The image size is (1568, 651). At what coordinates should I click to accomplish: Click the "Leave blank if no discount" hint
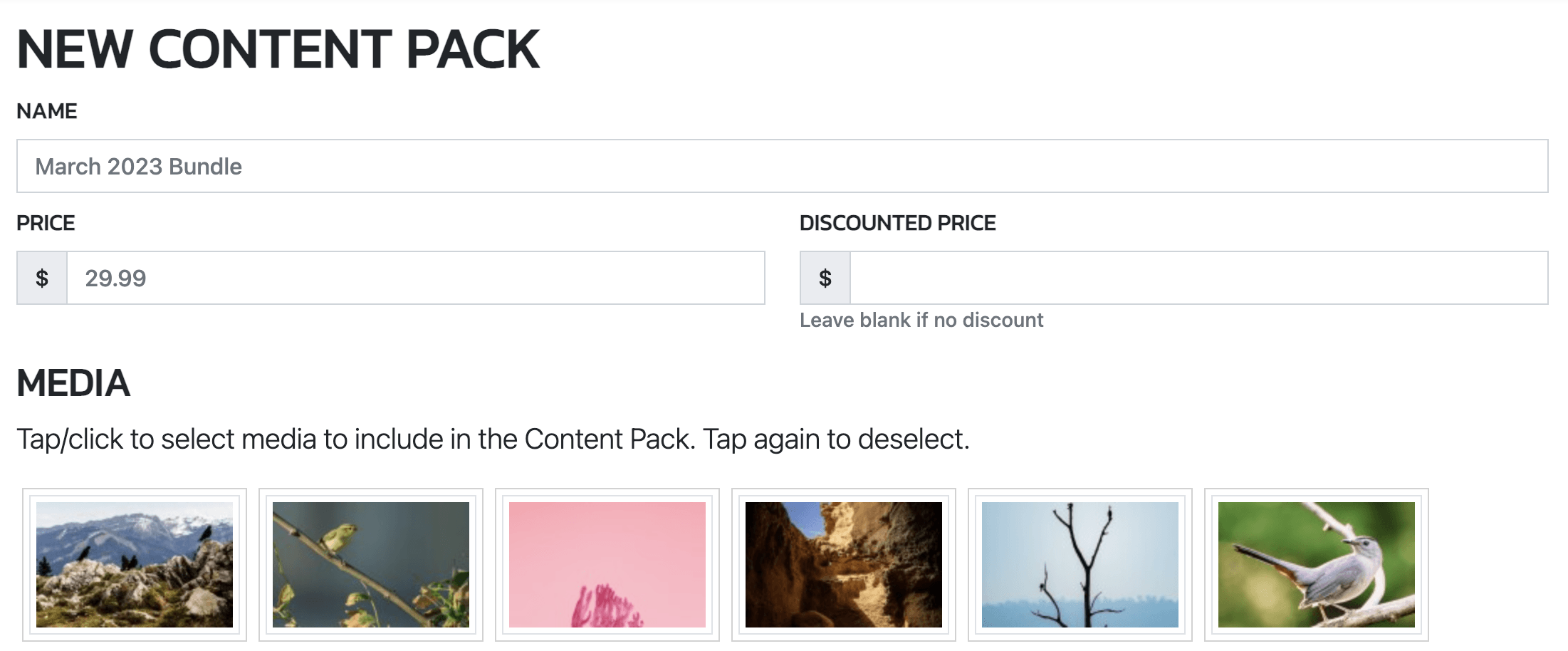(921, 320)
